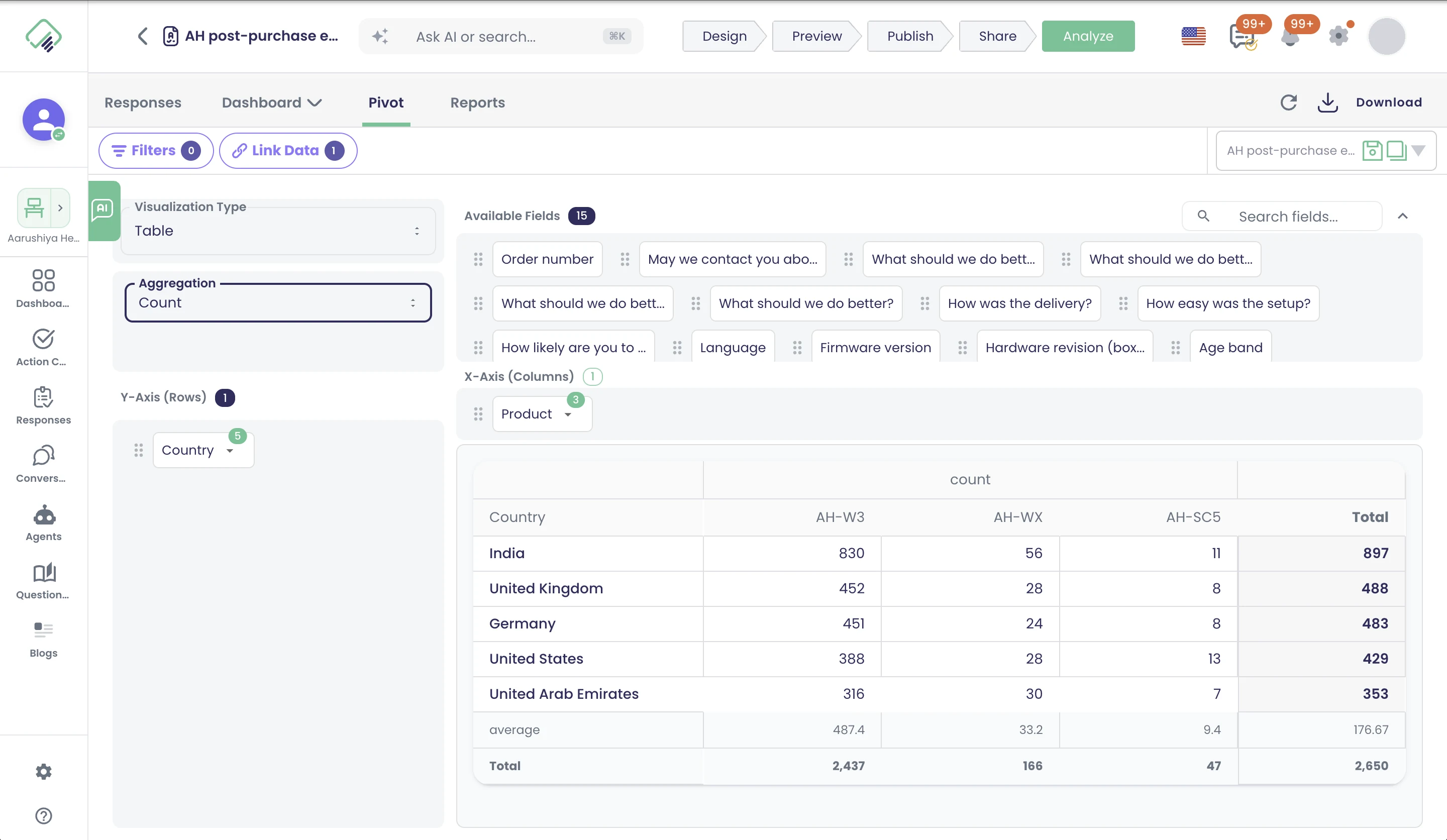
Task: Open the Visualization Type dropdown
Action: tap(278, 231)
